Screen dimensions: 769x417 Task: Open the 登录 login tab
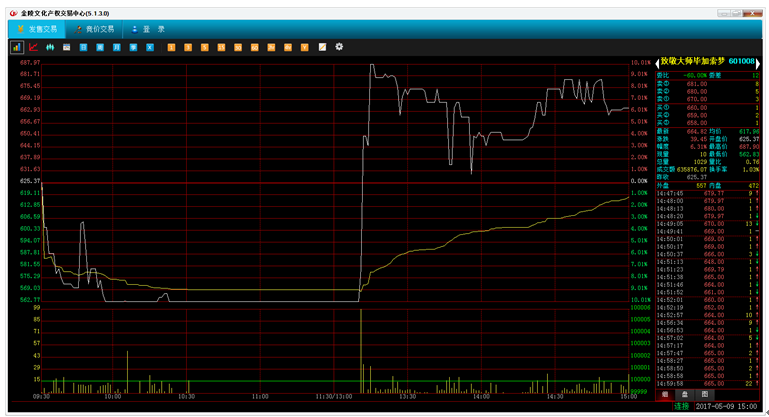click(148, 29)
